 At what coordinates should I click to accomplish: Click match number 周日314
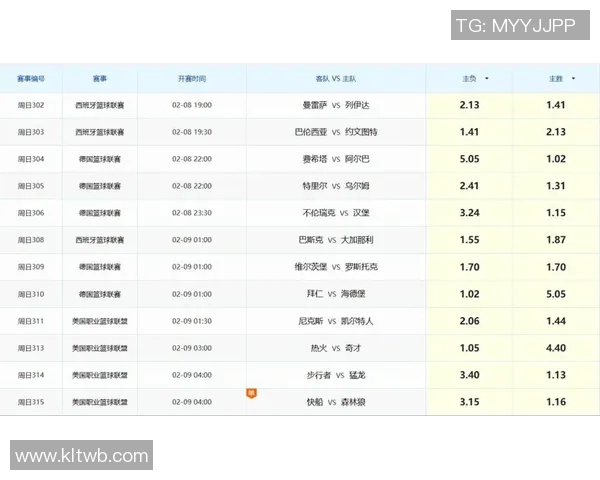pyautogui.click(x=31, y=375)
